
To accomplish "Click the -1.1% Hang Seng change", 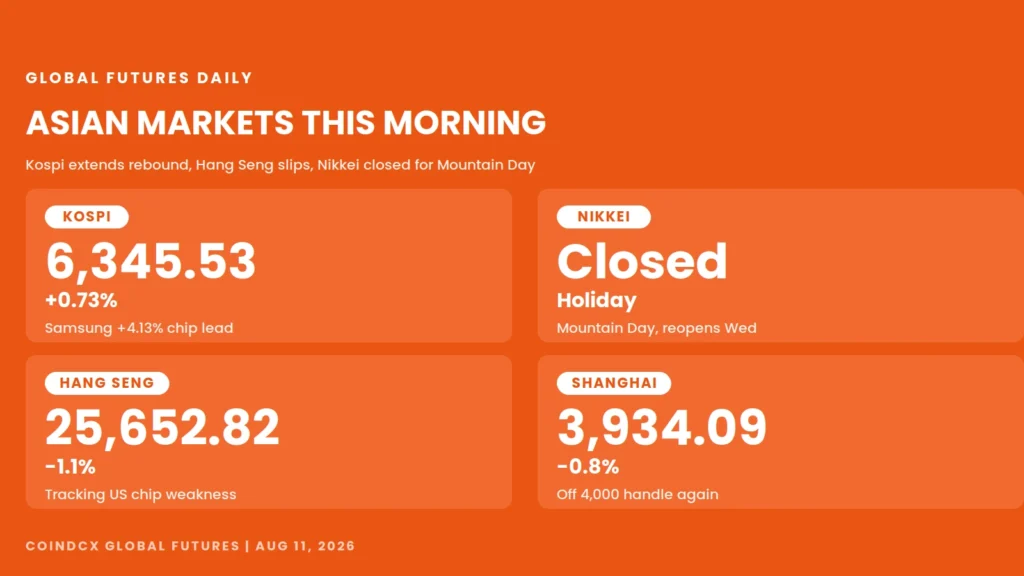I will point(71,467).
